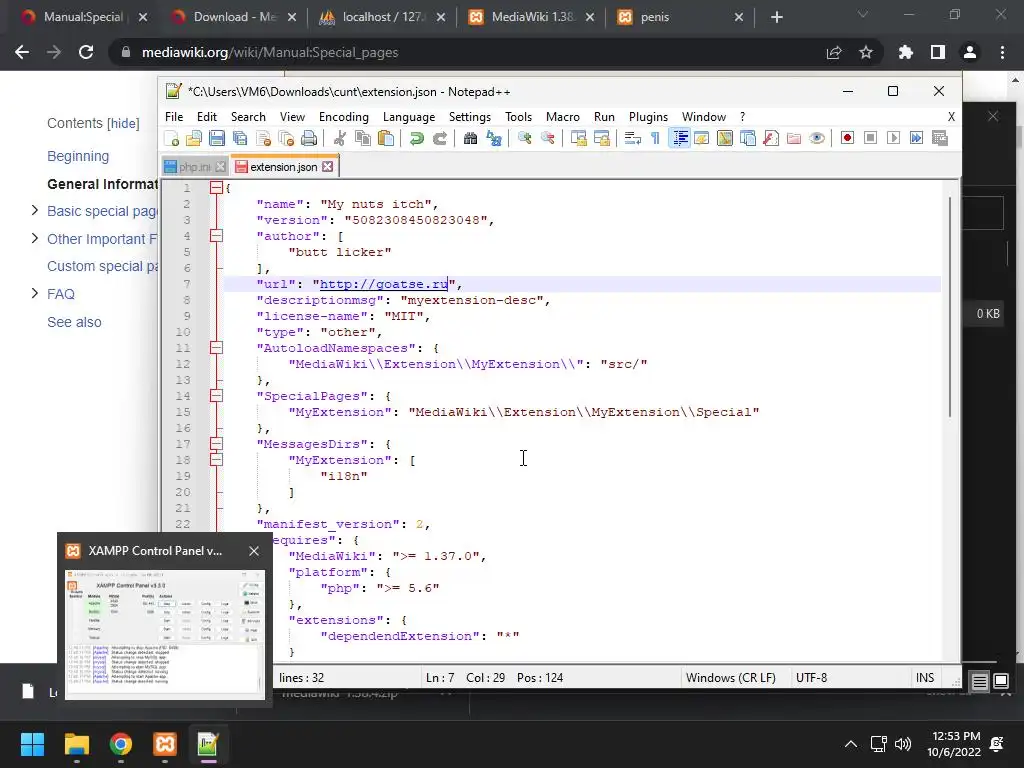The height and width of the screenshot is (768, 1024).
Task: Collapse the MyExtension array fold on line 18
Action: 216,460
